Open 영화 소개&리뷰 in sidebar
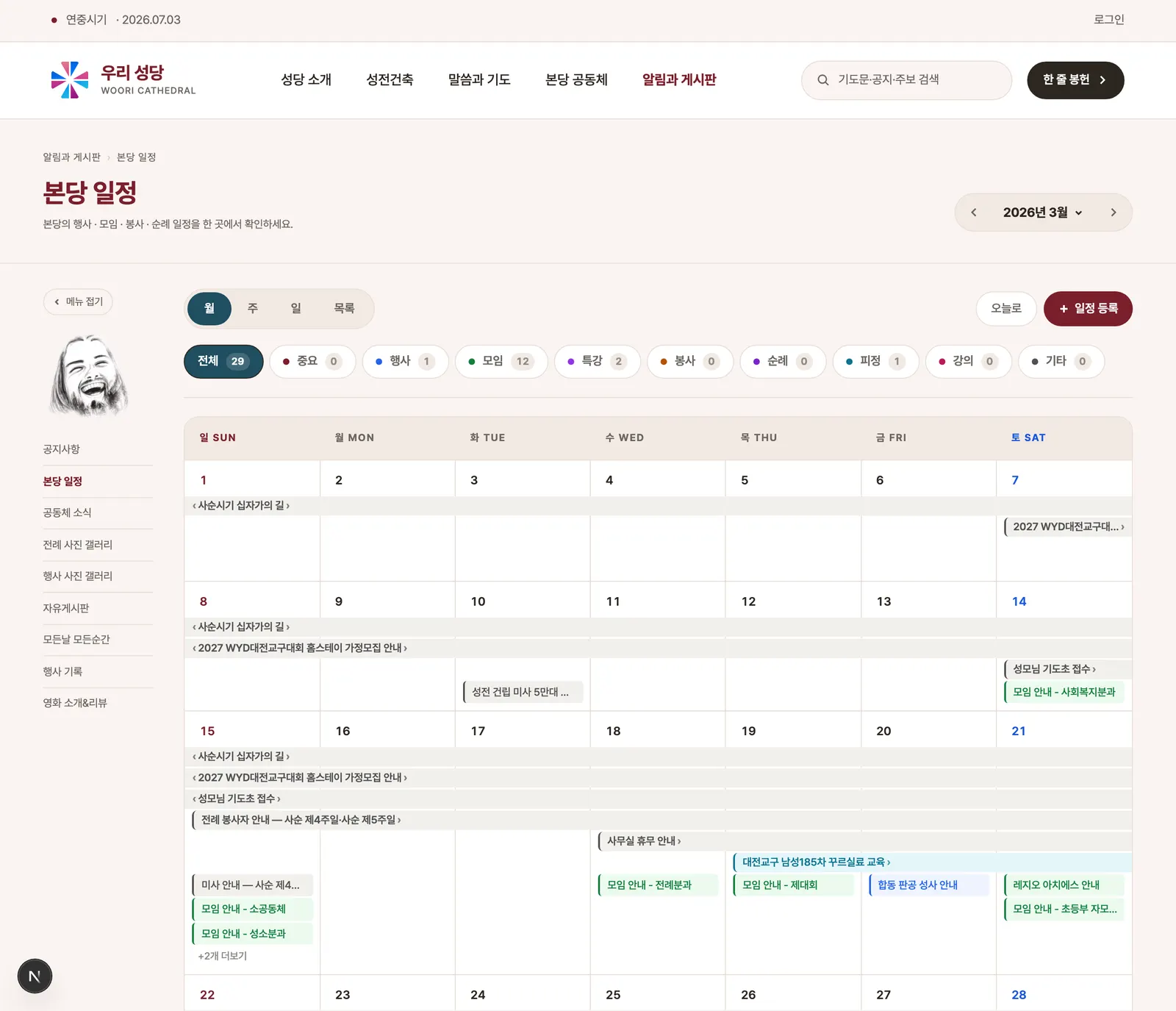This screenshot has width=1176, height=1011. click(x=75, y=703)
